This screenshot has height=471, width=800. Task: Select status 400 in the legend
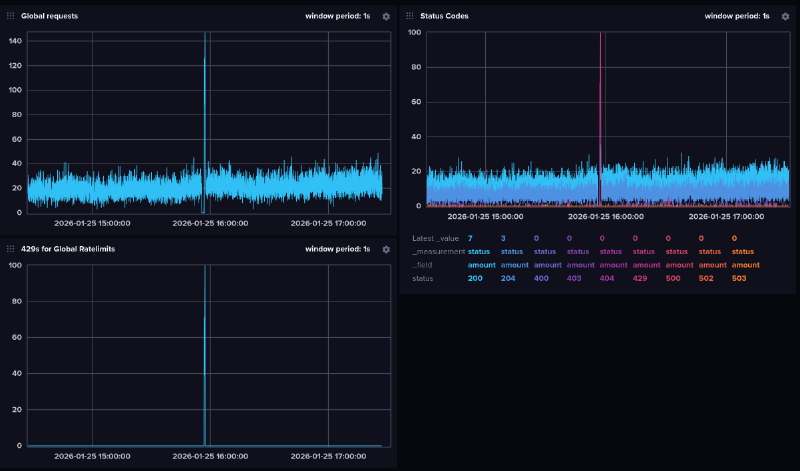(541, 279)
